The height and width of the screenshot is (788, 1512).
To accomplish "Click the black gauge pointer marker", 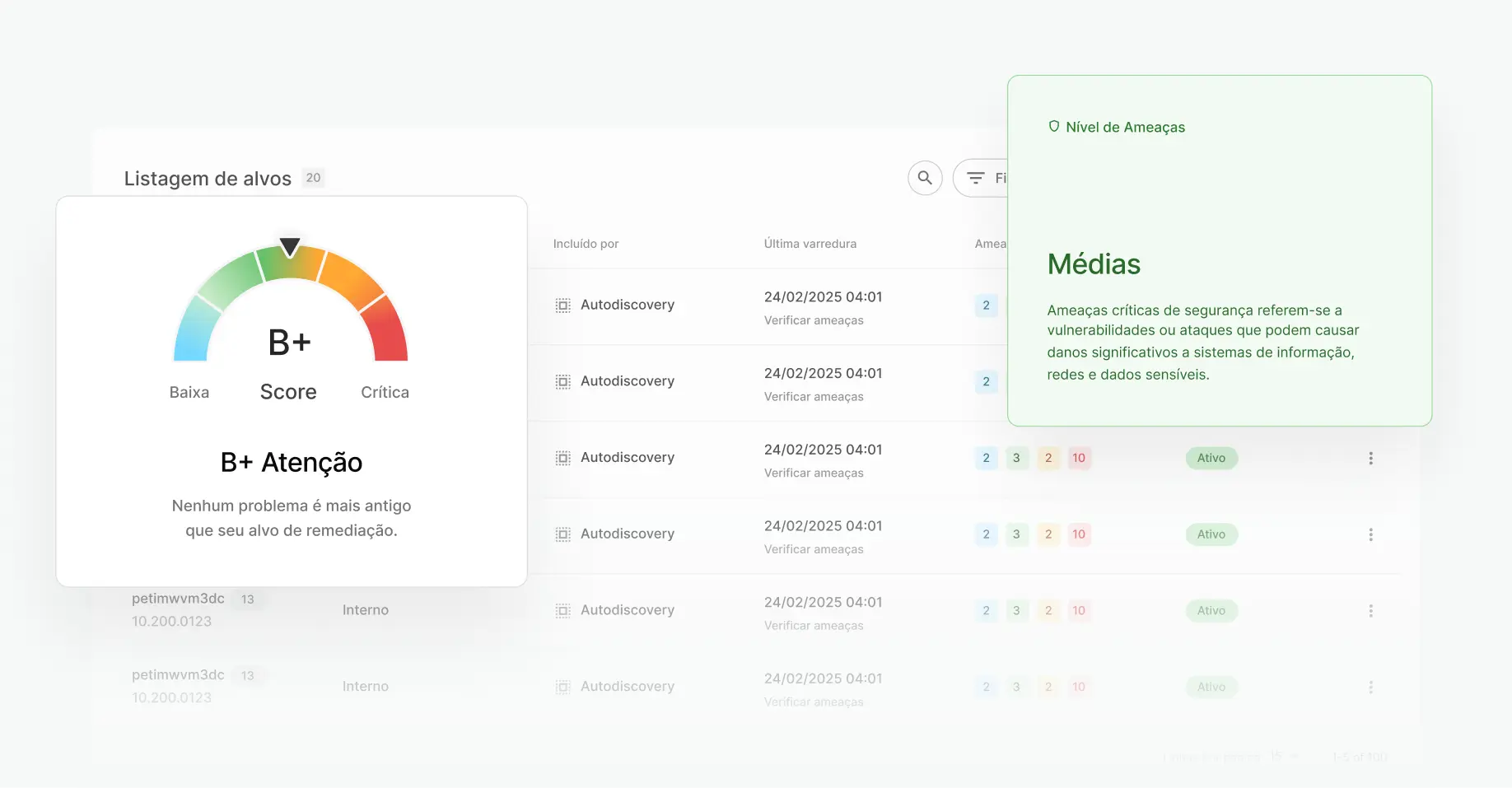I will point(290,246).
